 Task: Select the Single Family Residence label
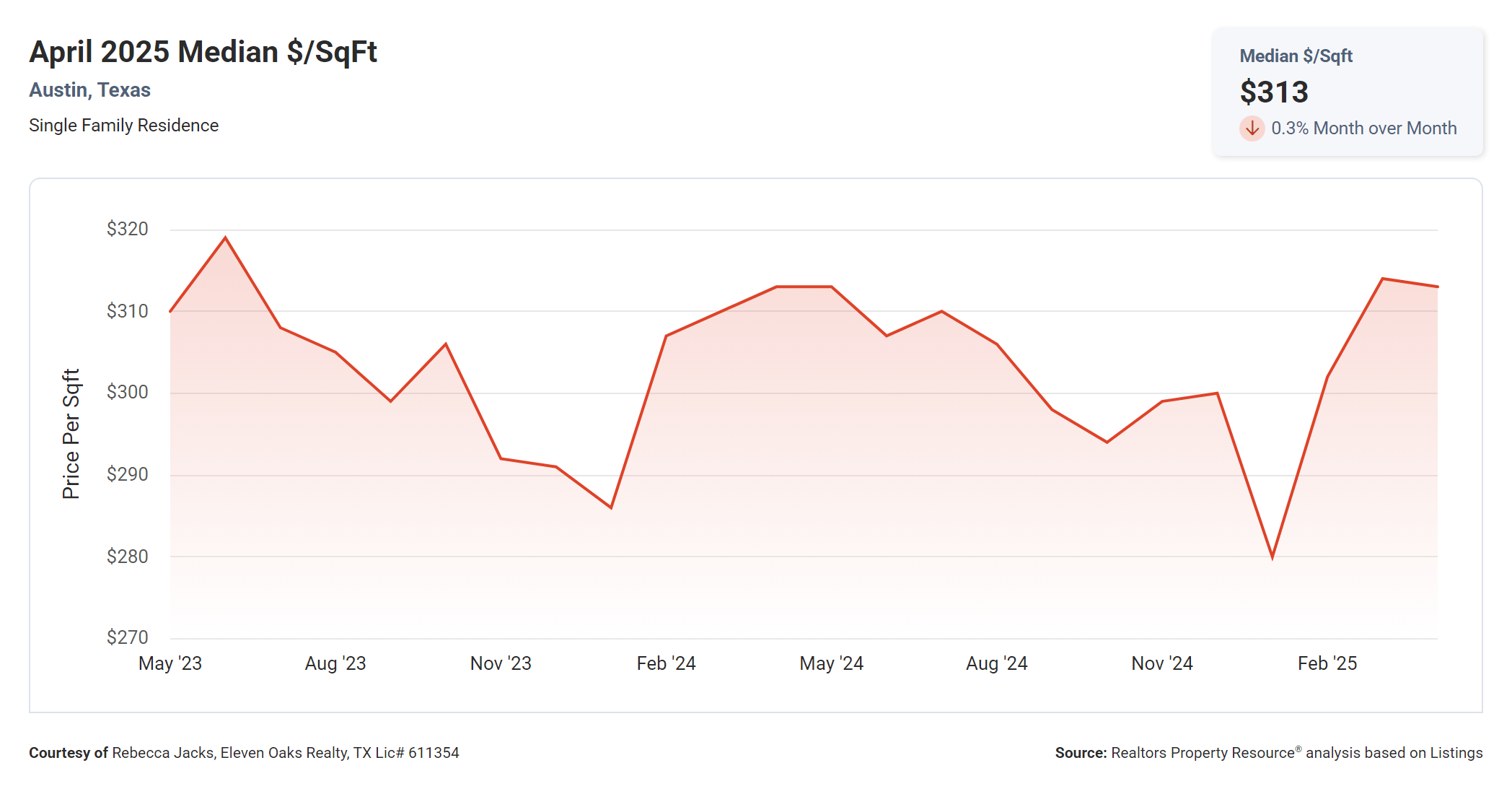click(123, 126)
